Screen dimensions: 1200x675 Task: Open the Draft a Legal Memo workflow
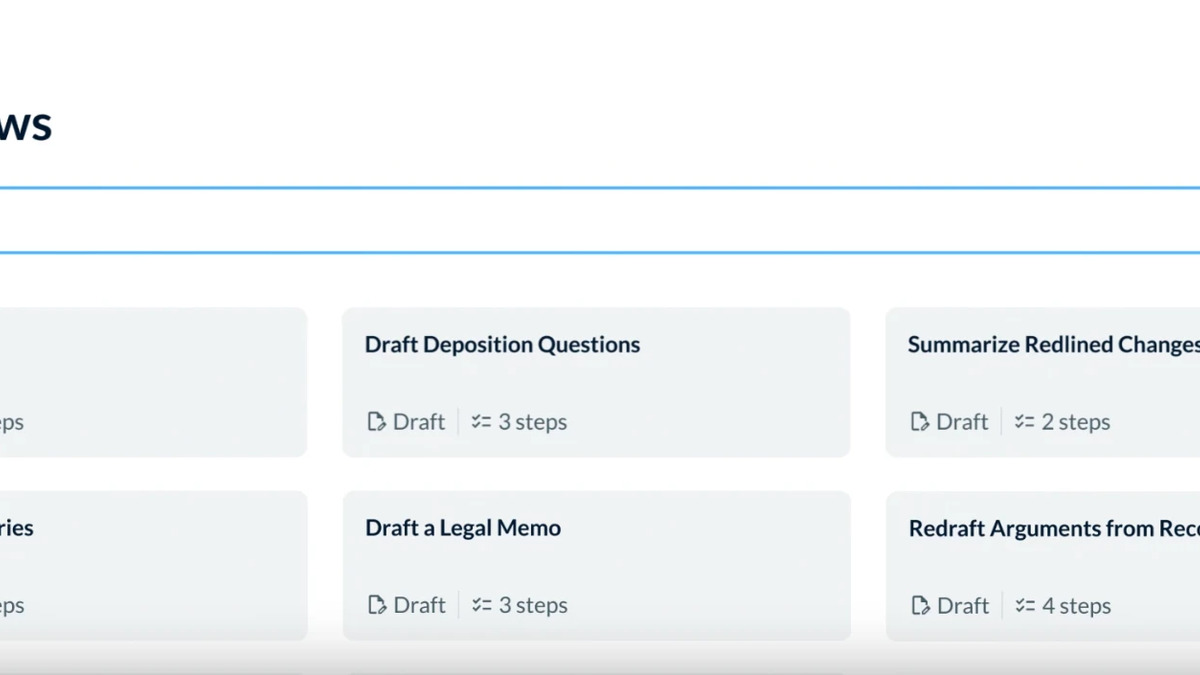596,566
